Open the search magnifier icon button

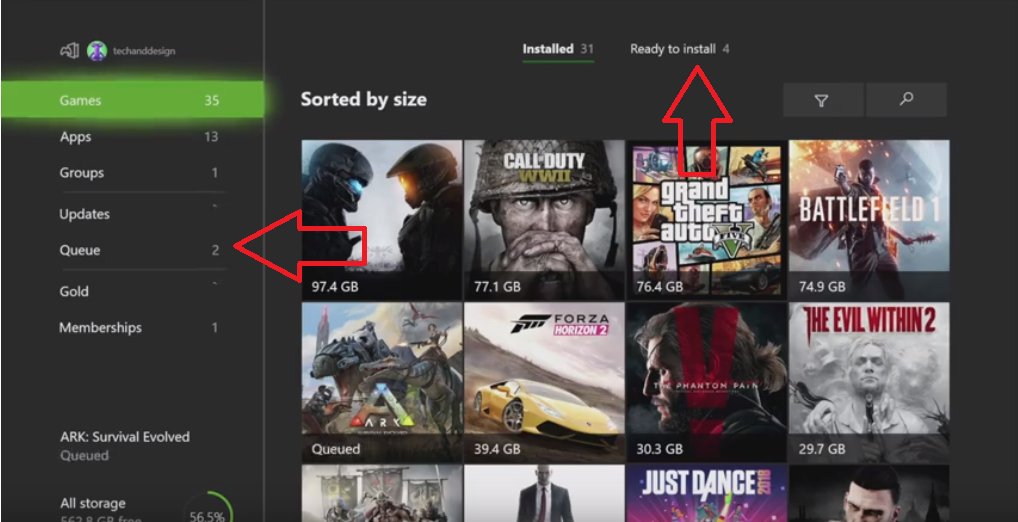click(906, 100)
